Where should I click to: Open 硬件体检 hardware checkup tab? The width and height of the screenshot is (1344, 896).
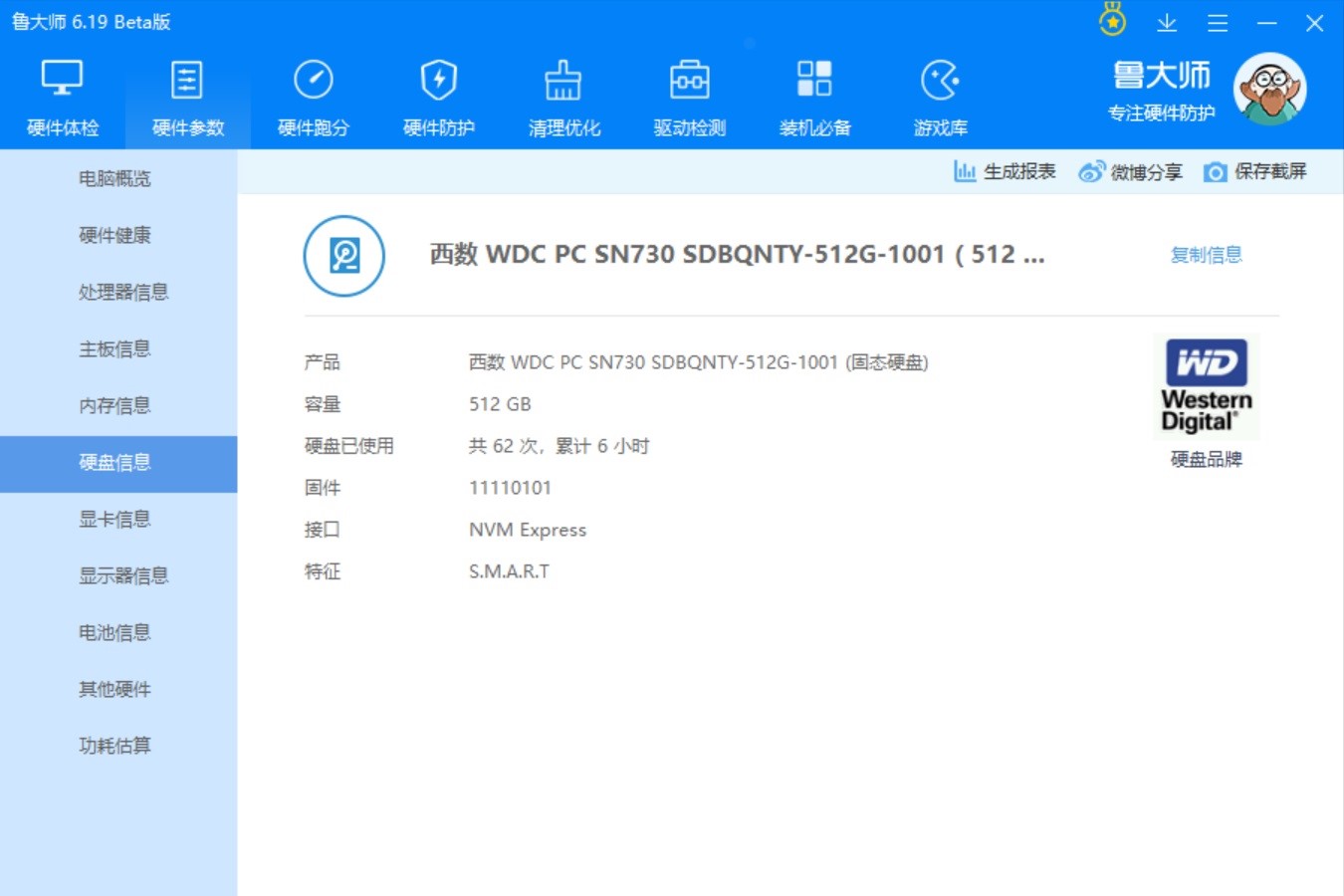tap(63, 100)
